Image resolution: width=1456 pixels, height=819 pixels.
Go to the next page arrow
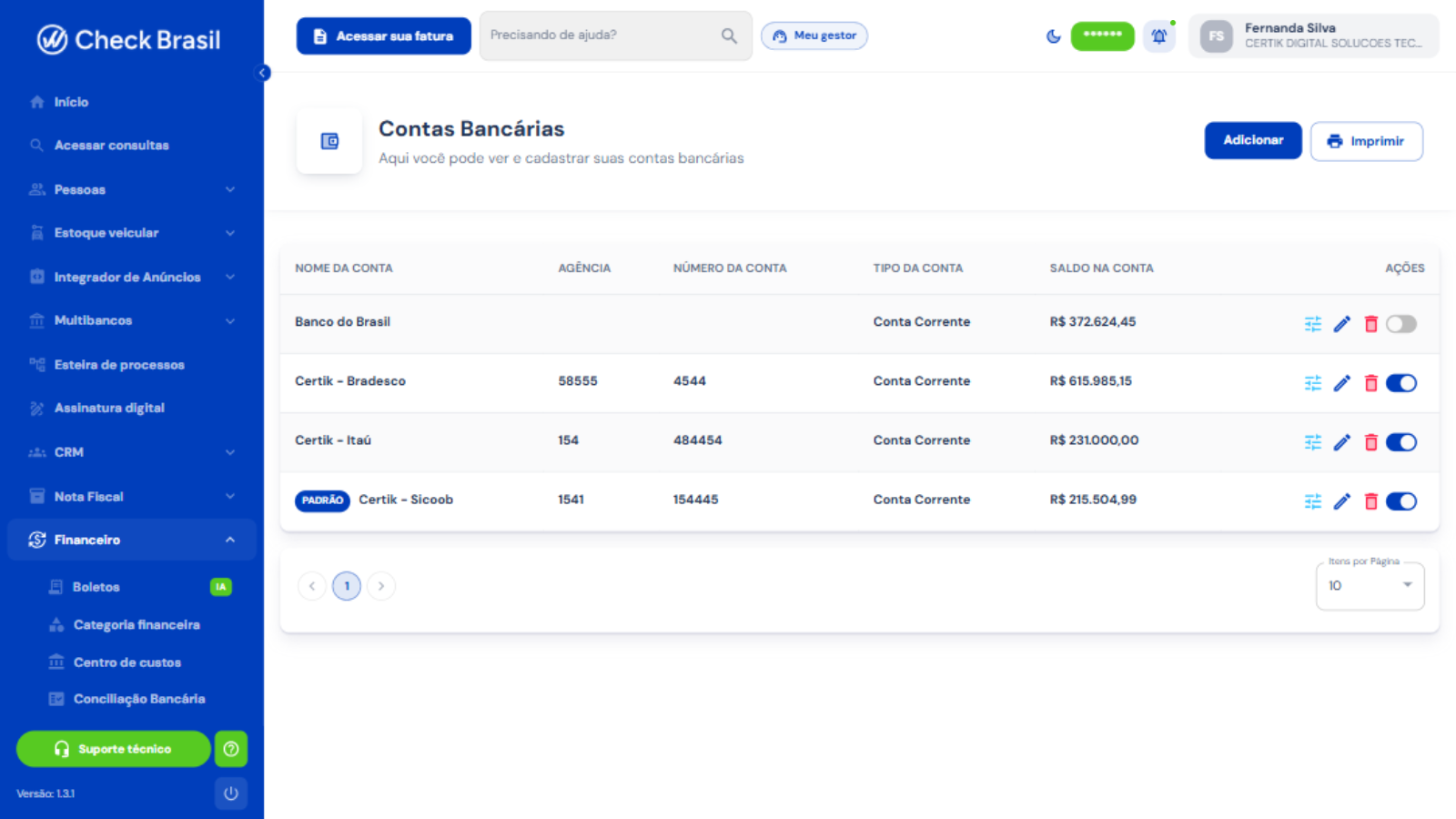coord(381,586)
